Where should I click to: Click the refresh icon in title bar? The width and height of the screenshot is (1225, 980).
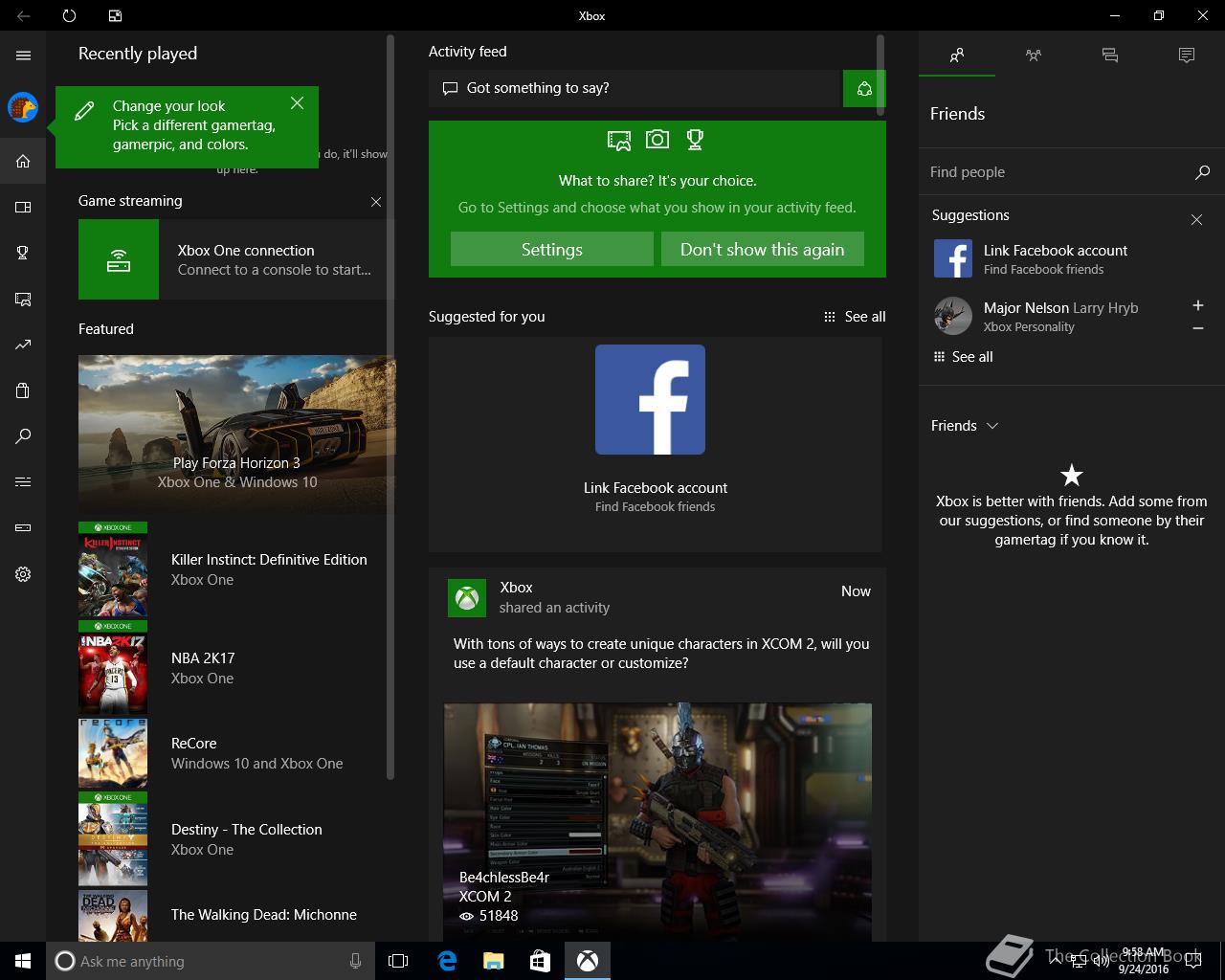pyautogui.click(x=69, y=15)
